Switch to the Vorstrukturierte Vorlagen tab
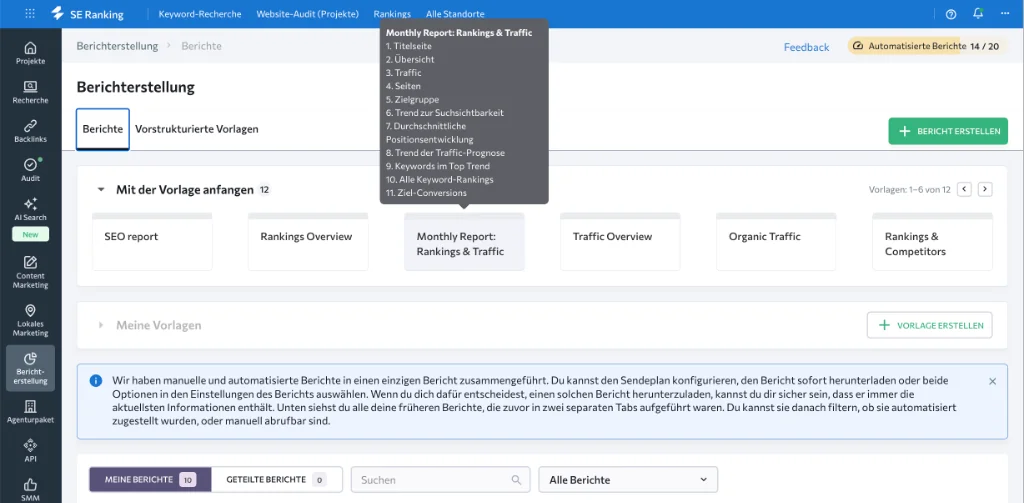Image resolution: width=1024 pixels, height=503 pixels. 197,129
